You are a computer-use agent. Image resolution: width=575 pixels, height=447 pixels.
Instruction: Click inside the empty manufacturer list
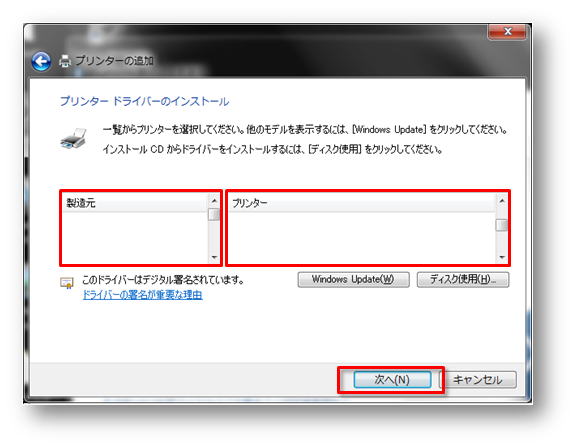pyautogui.click(x=134, y=237)
